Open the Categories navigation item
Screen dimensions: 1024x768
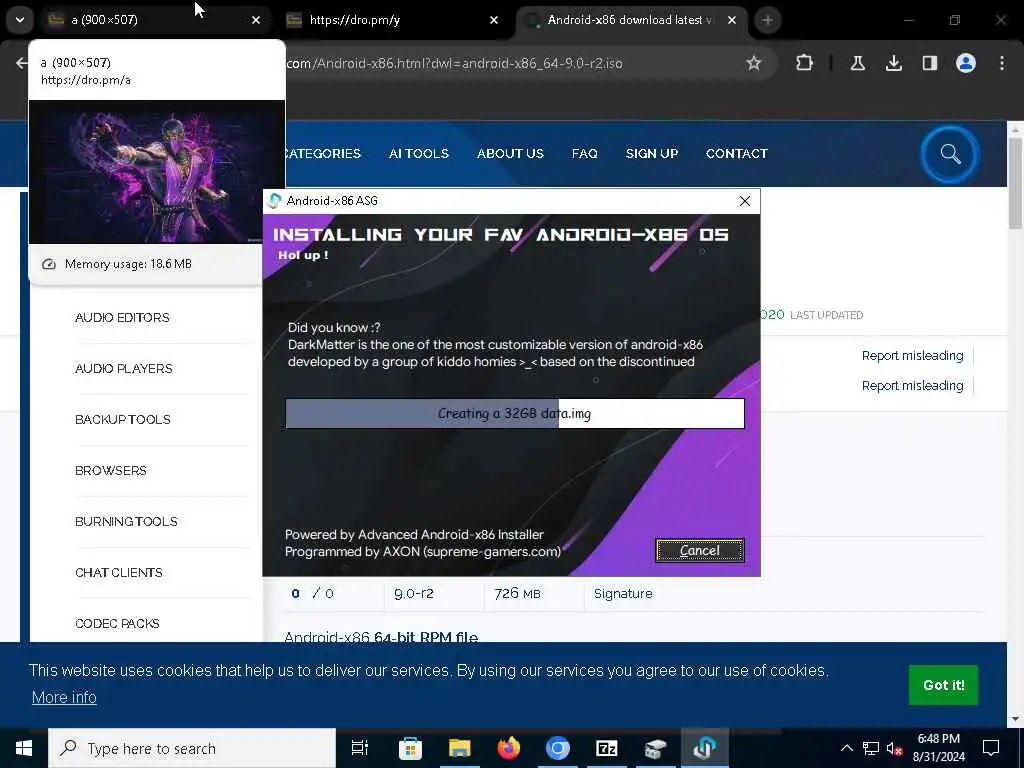(x=323, y=153)
